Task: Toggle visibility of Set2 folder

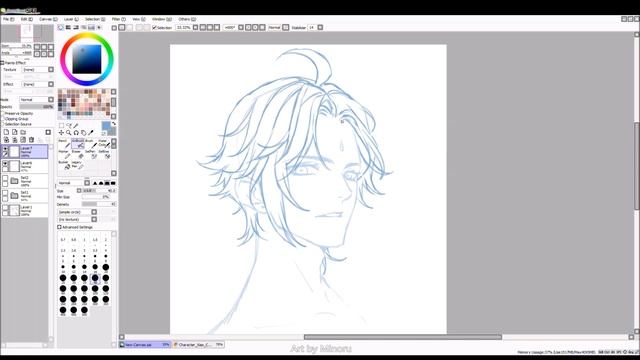Action: [5, 178]
